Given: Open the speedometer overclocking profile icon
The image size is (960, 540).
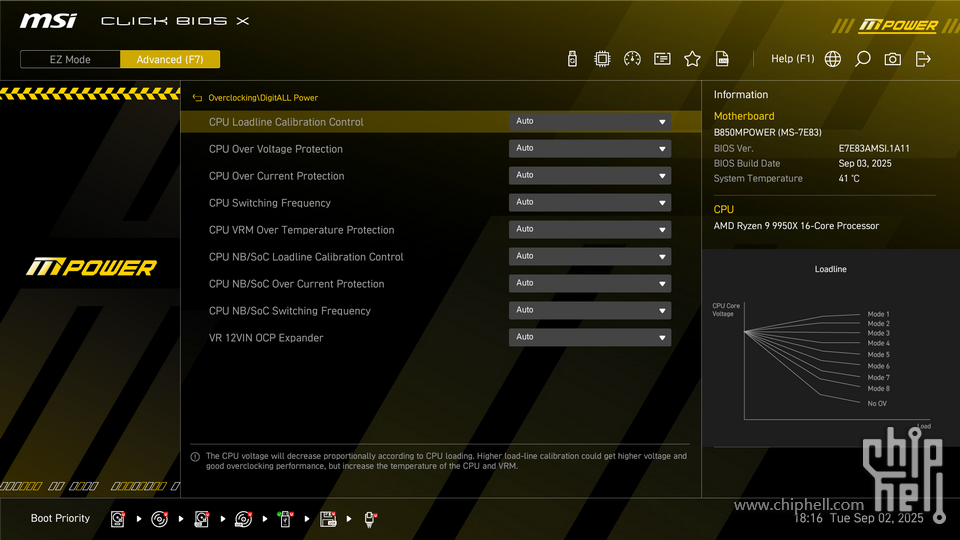Looking at the screenshot, I should (x=632, y=59).
